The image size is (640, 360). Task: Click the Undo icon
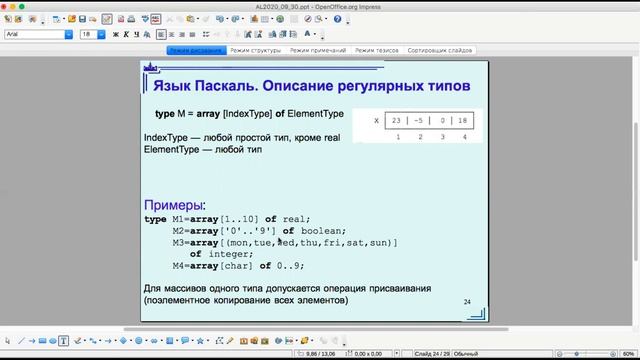tap(220, 19)
